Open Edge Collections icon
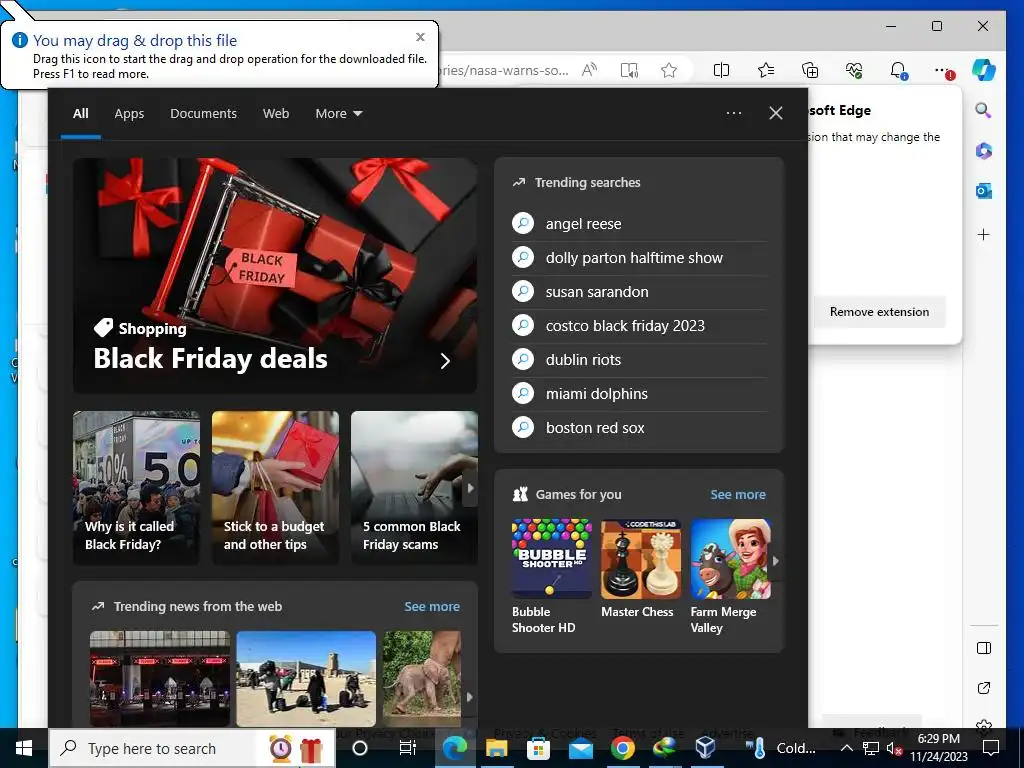The width and height of the screenshot is (1024, 768). [810, 70]
